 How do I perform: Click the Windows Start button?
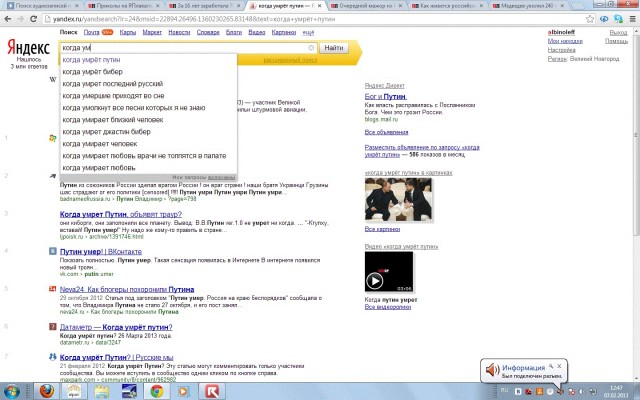click(x=14, y=390)
